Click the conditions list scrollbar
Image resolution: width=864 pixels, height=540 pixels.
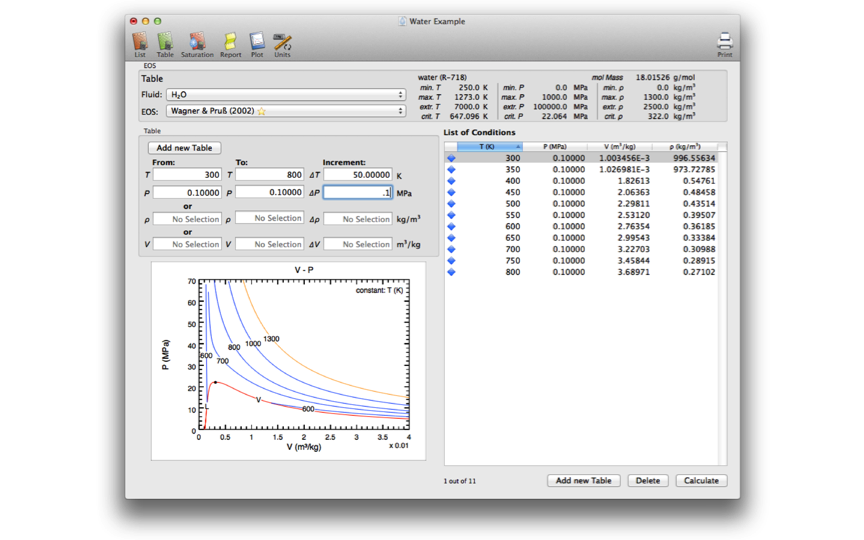(x=722, y=308)
